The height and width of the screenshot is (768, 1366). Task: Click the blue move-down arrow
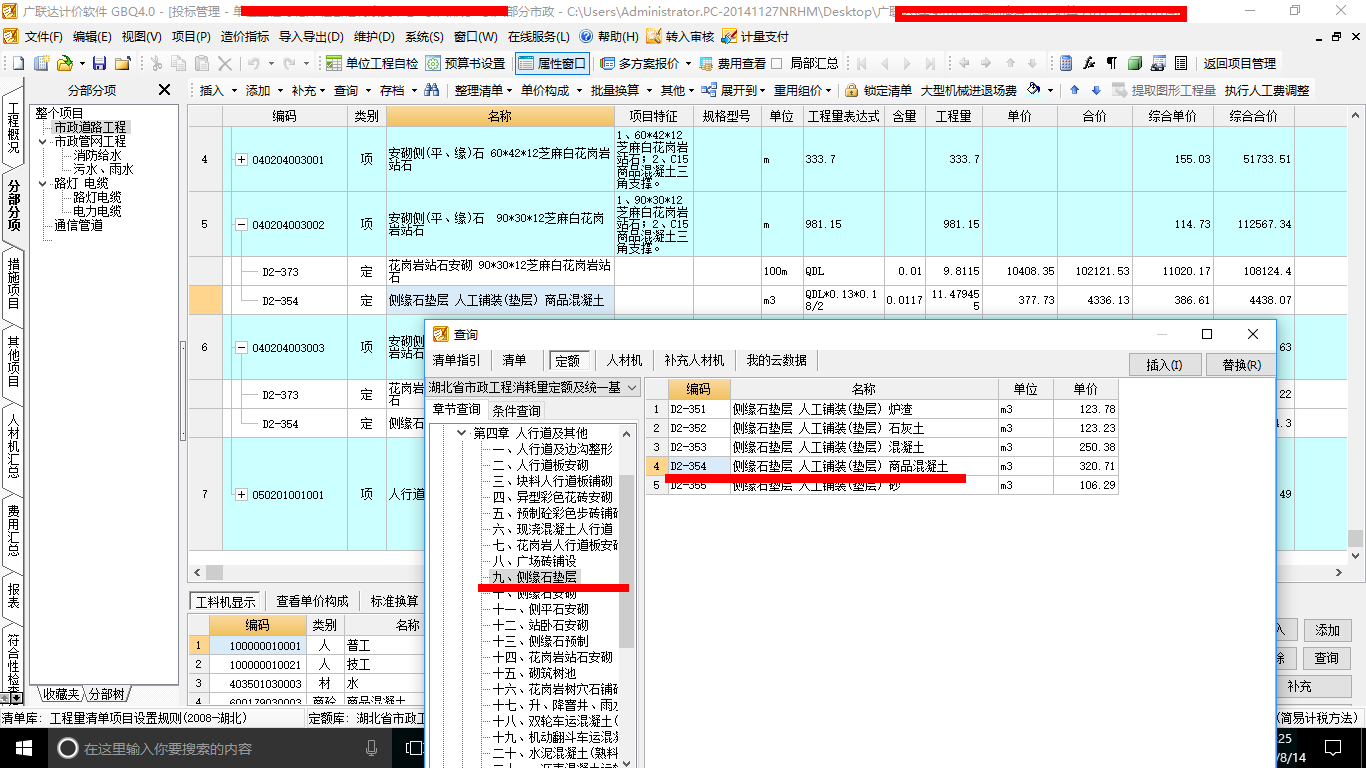(x=1096, y=90)
